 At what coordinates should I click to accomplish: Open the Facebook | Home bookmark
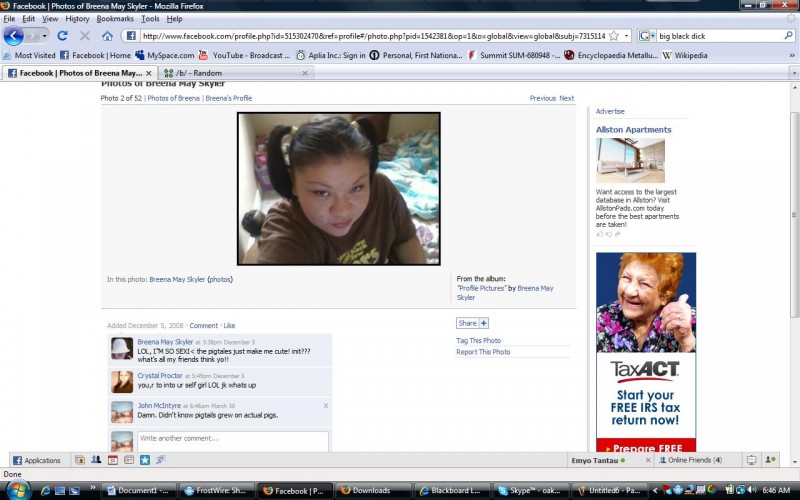point(95,55)
